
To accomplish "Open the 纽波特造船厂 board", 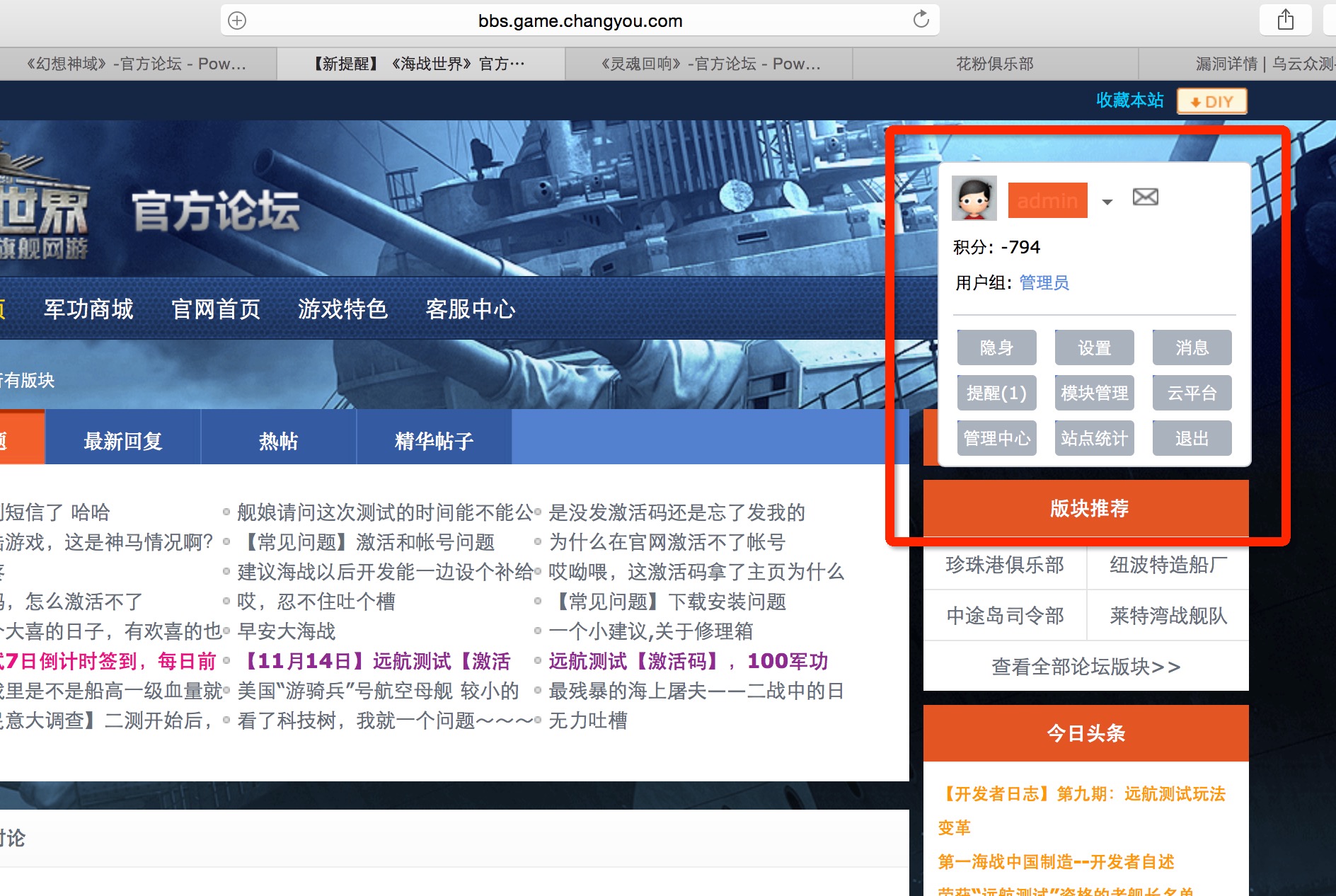I will pos(1168,565).
